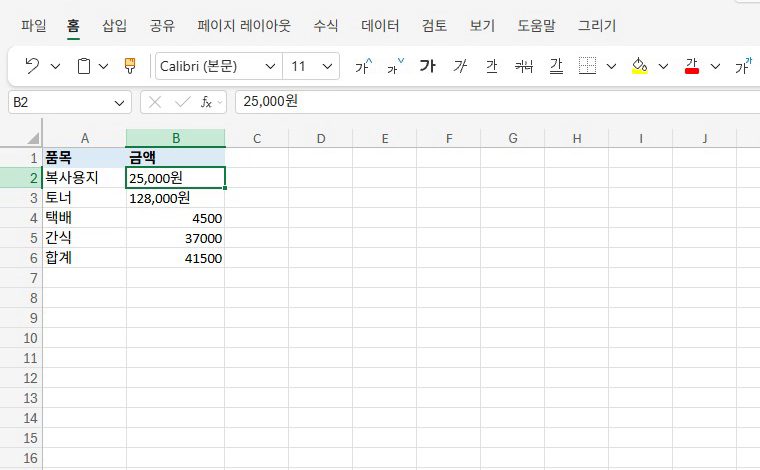Viewport: 760px width, 470px height.
Task: Open the 삽입 tab
Action: [114, 25]
